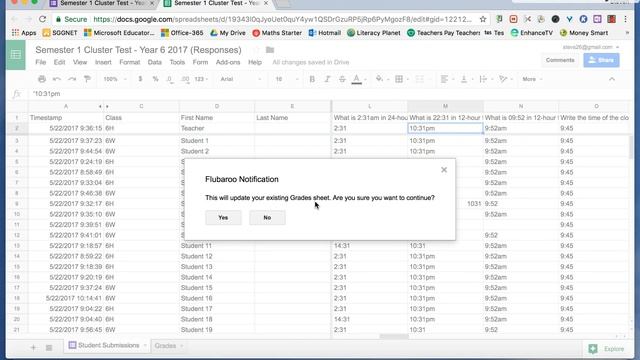640x360 pixels.
Task: Click the all sheets list icon
Action: [x=49, y=348]
